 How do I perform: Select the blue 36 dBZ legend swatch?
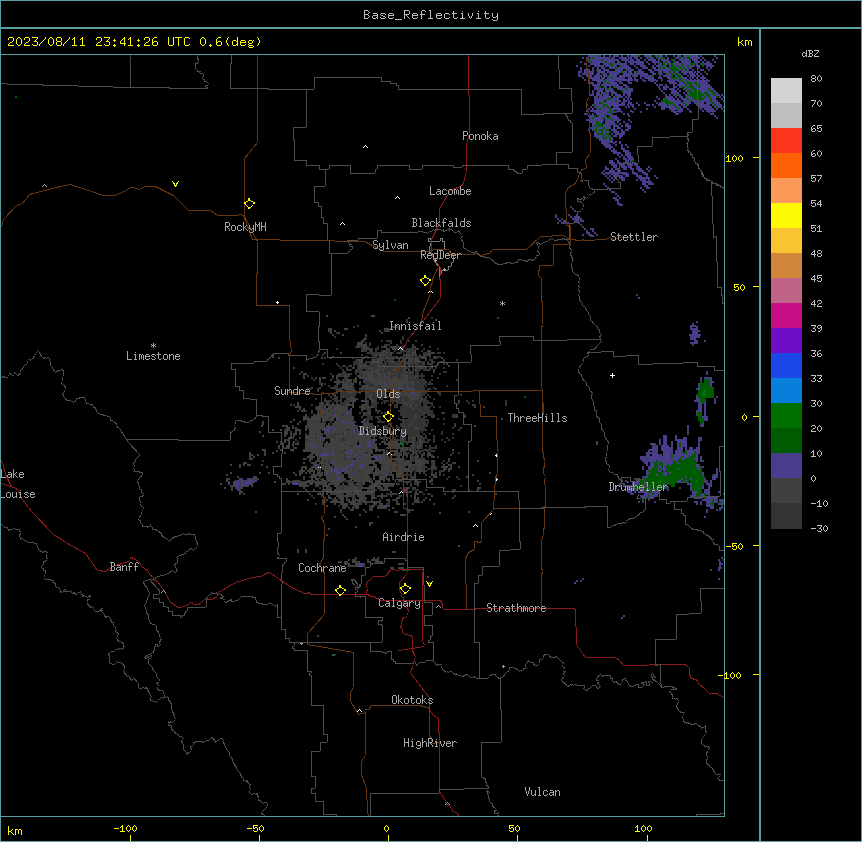tap(786, 365)
